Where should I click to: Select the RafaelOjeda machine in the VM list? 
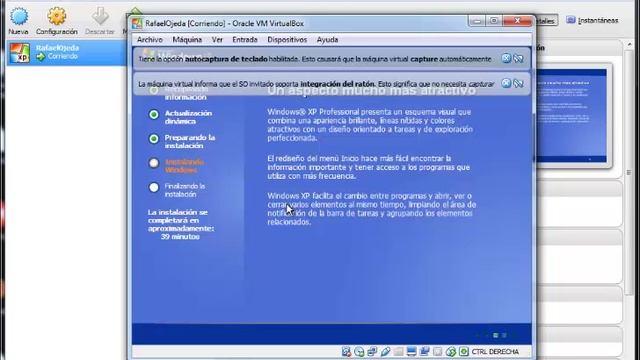67,52
